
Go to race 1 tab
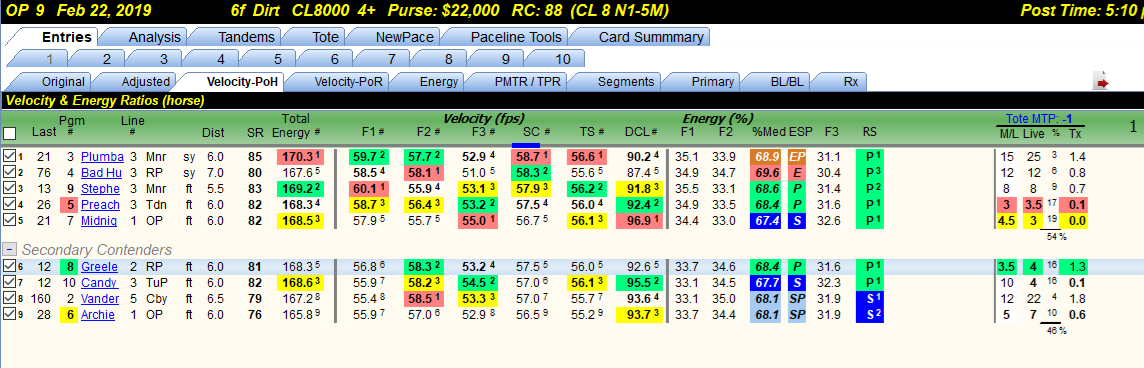point(50,59)
